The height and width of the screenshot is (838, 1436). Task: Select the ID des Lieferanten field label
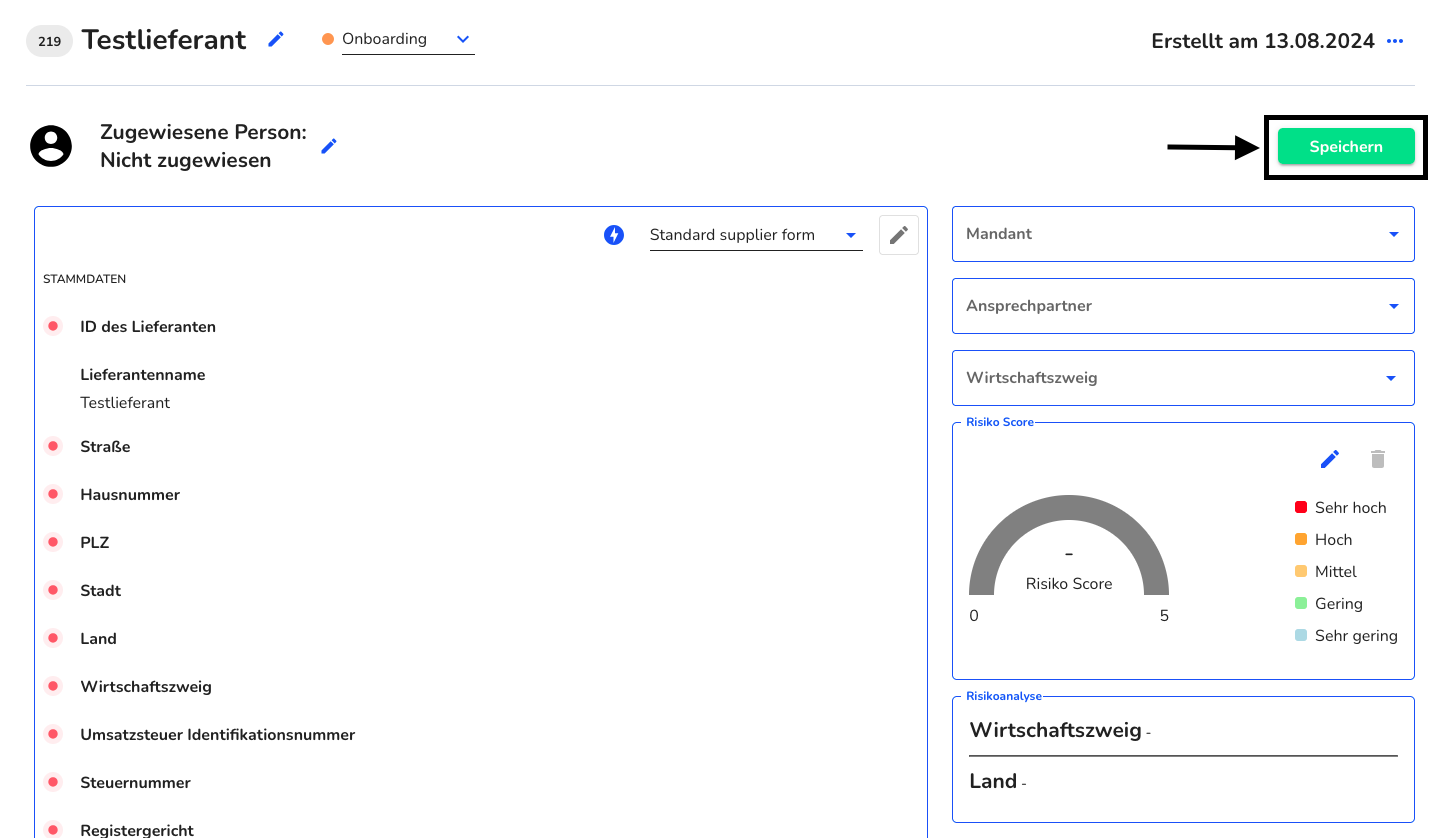[x=148, y=327]
